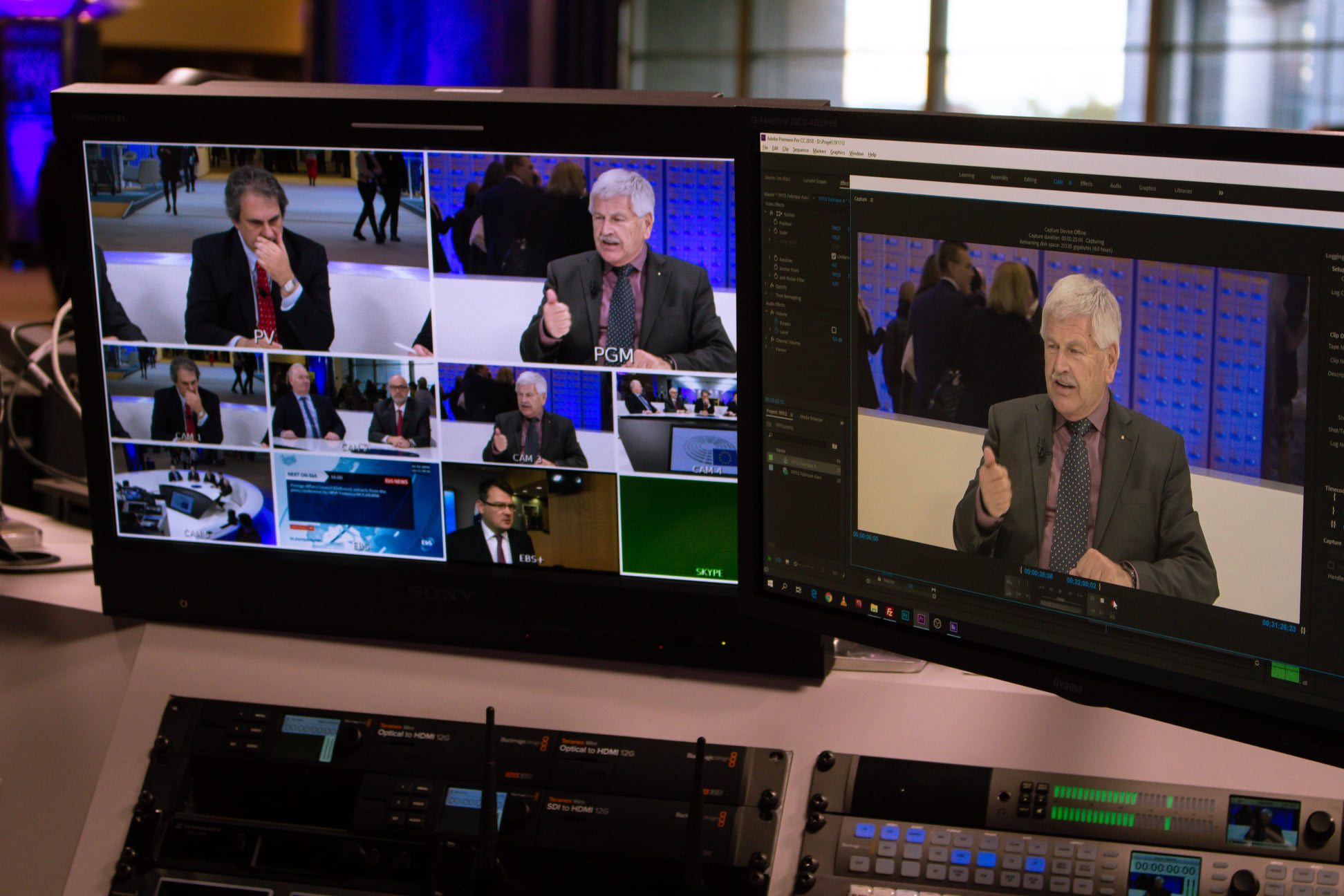Expand the Opacity effect group
Viewport: 1344px width, 896px height.
[x=766, y=284]
